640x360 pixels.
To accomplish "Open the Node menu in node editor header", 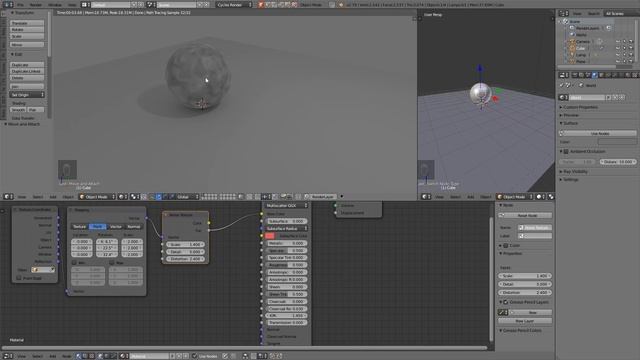I will (x=67, y=356).
